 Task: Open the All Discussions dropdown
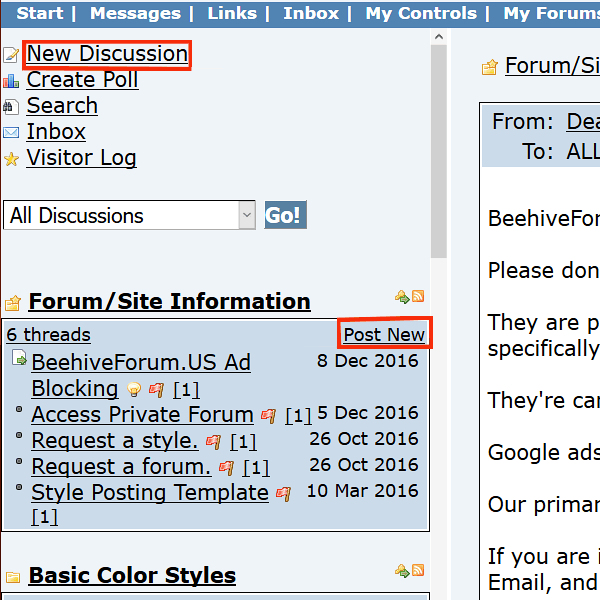129,215
